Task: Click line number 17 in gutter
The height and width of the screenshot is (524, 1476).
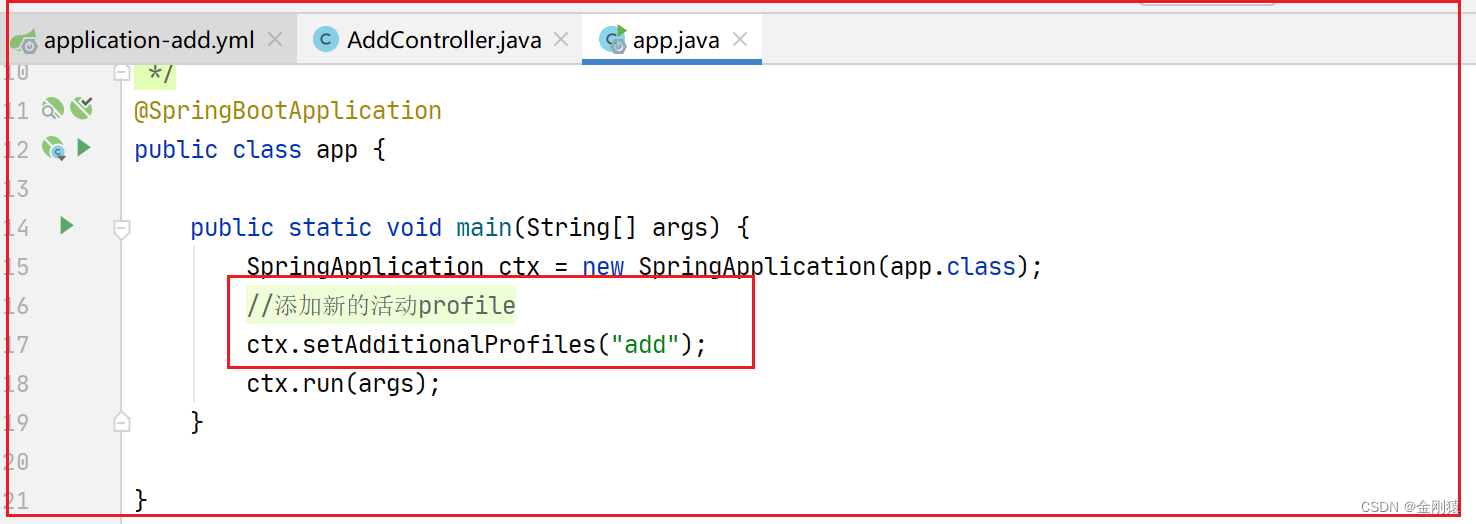Action: (x=17, y=344)
